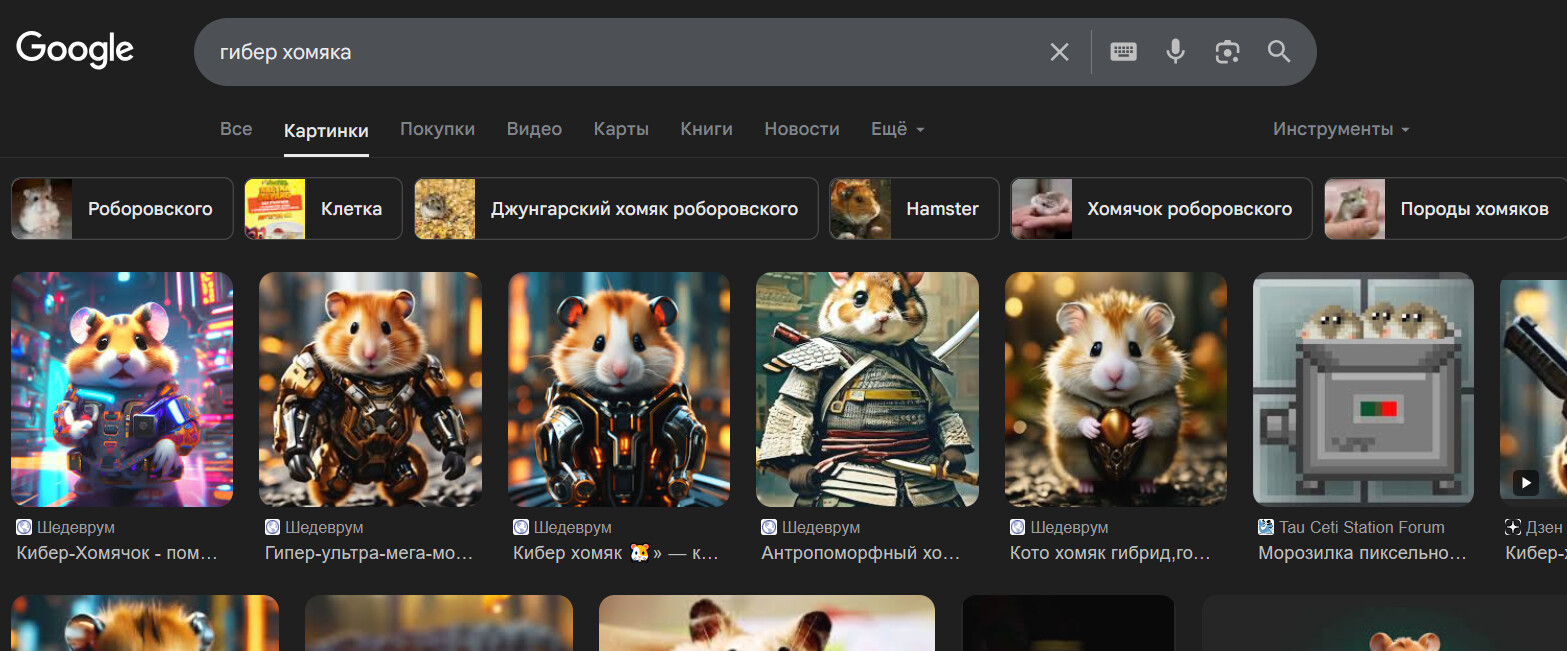This screenshot has width=1567, height=651.
Task: Open the on-screen keyboard icon
Action: 1123,52
